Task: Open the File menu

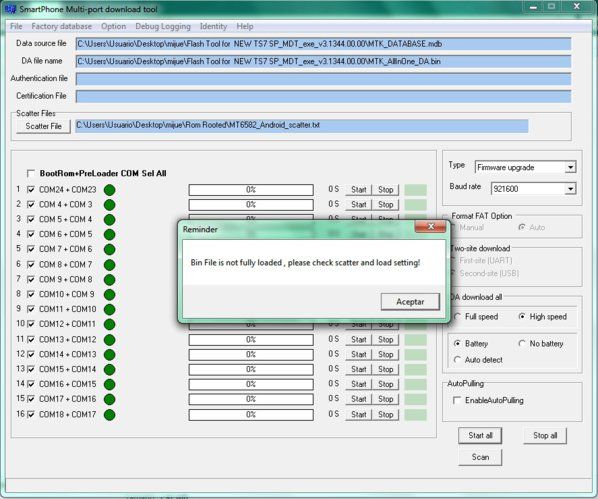Action: (x=16, y=26)
